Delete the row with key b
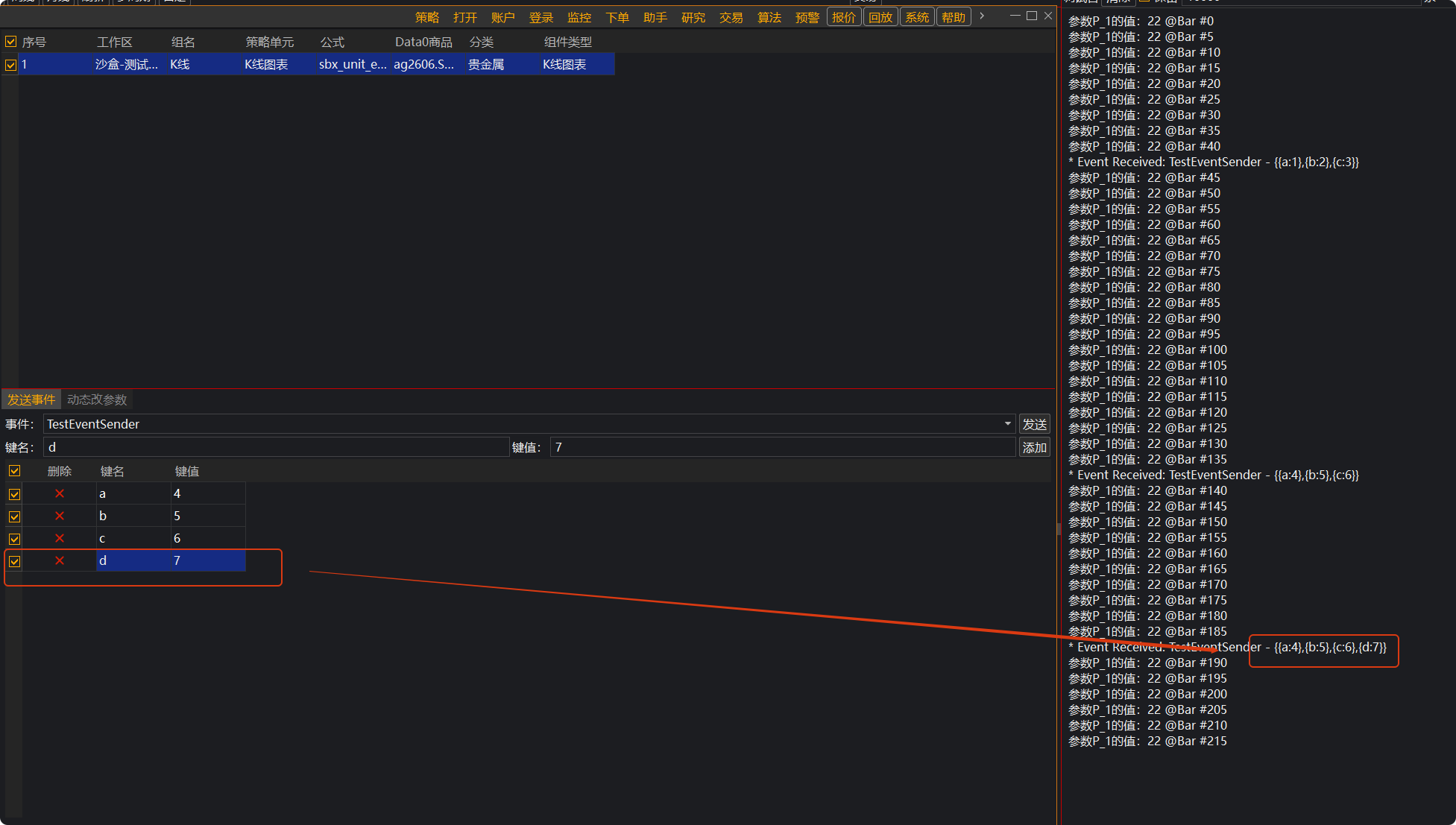Viewport: 1456px width, 825px height. (60, 516)
